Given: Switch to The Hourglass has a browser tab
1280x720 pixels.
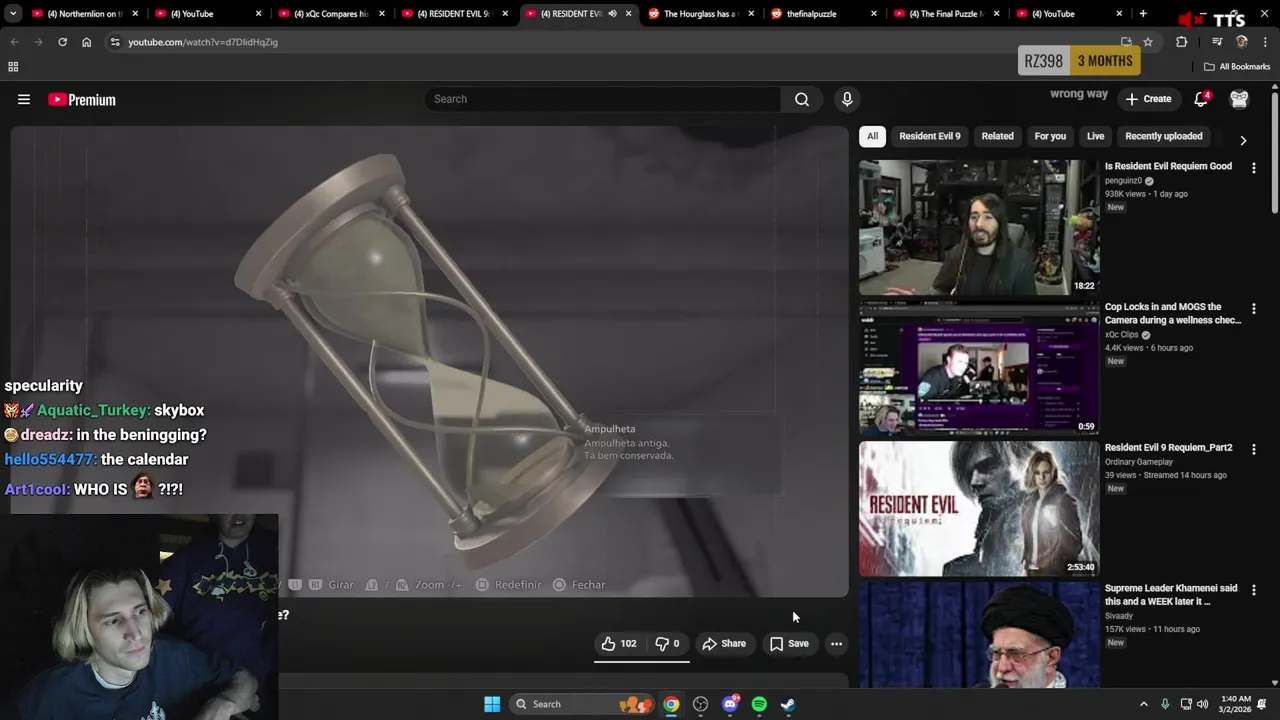Looking at the screenshot, I should 702,14.
